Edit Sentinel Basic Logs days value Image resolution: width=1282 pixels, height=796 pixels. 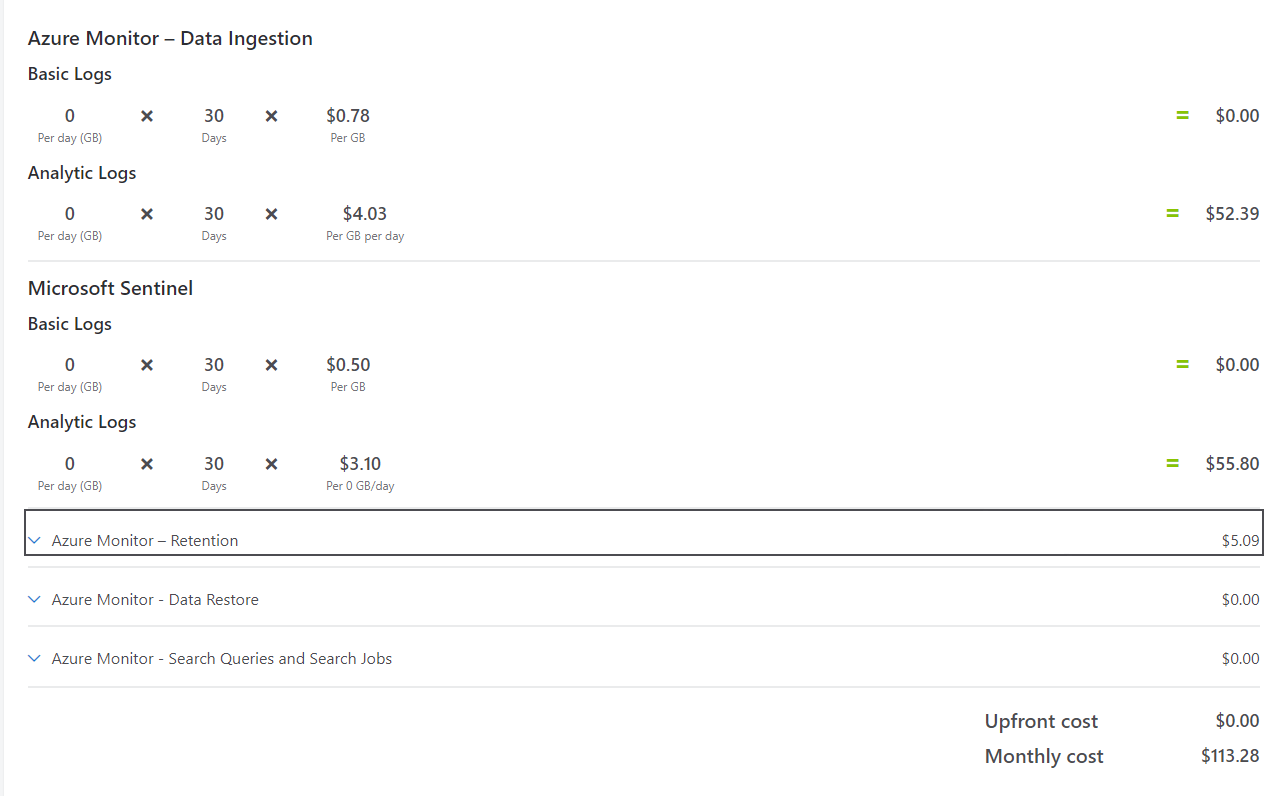pyautogui.click(x=214, y=365)
